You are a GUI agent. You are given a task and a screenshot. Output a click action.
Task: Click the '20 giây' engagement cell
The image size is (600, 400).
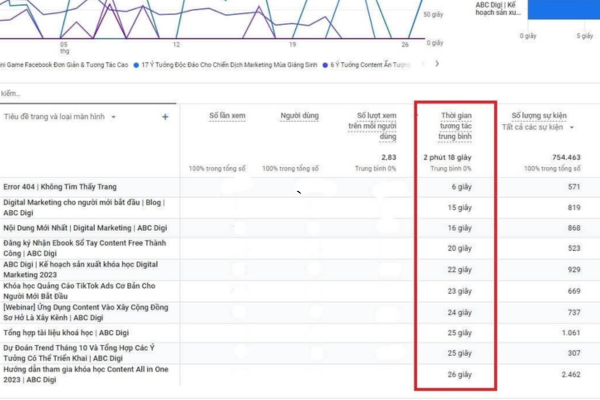460,248
